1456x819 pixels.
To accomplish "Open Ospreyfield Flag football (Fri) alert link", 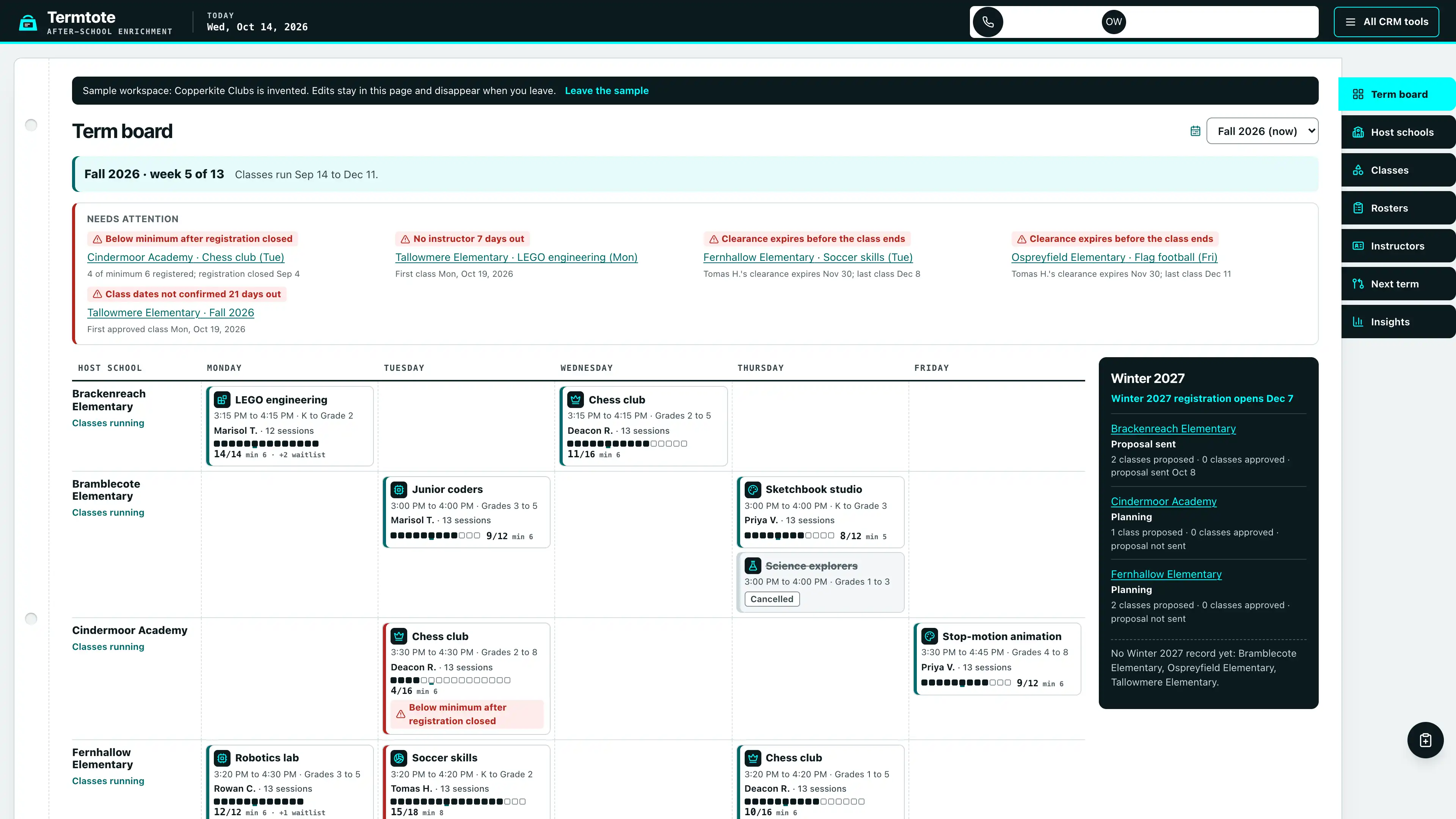I will click(1114, 257).
